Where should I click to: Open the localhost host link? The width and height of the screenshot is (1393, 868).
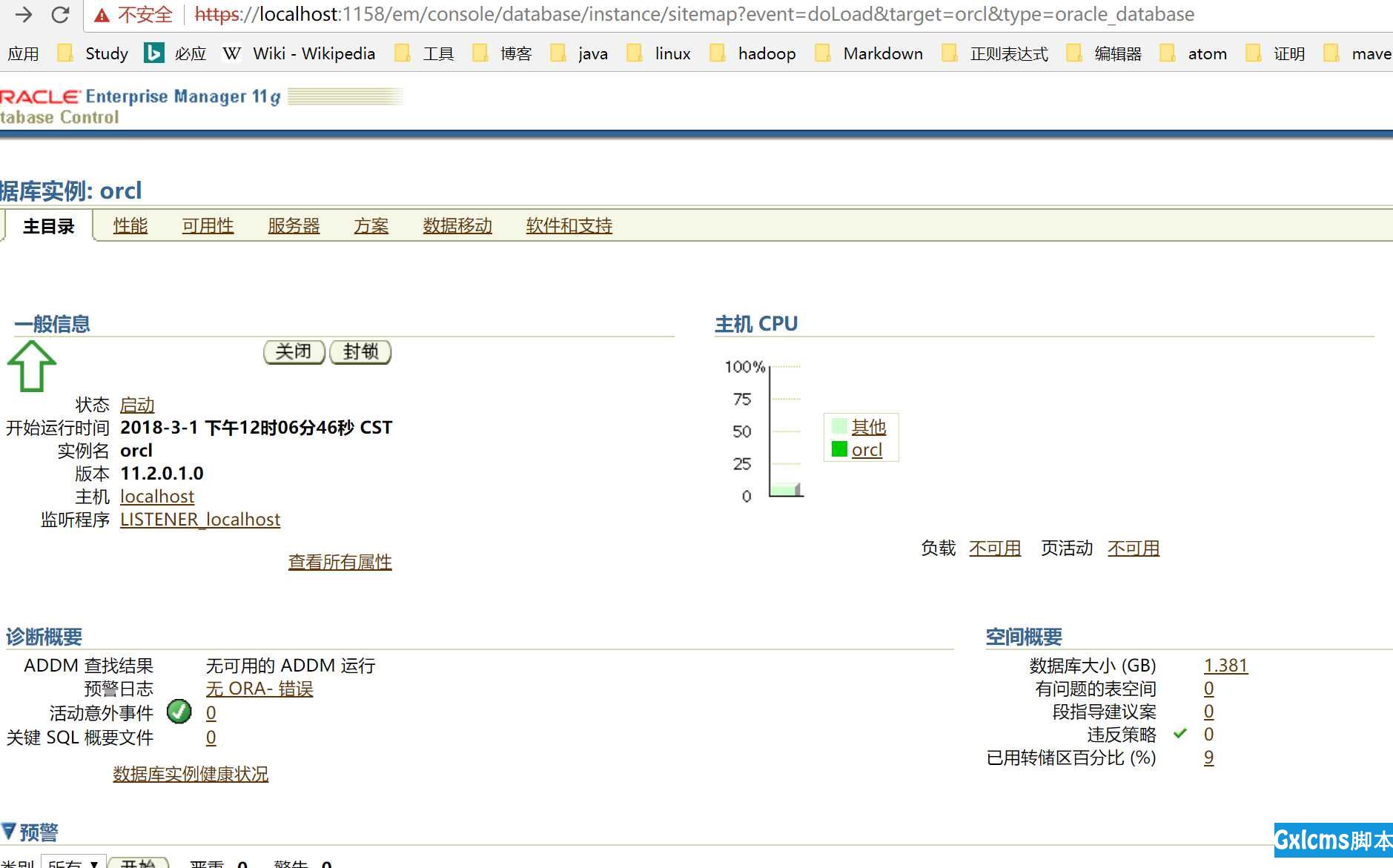coord(157,497)
